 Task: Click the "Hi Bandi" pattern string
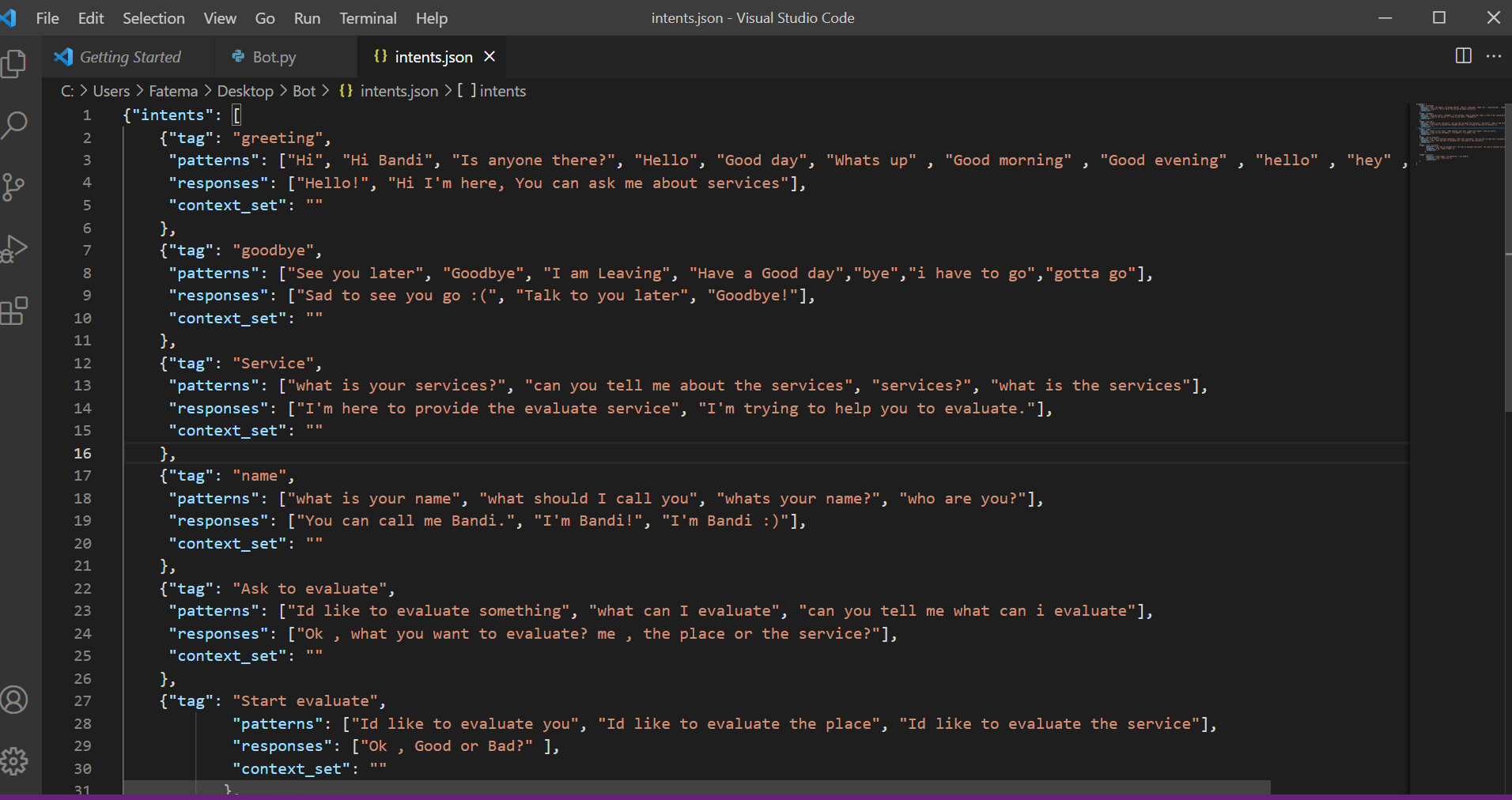point(387,160)
